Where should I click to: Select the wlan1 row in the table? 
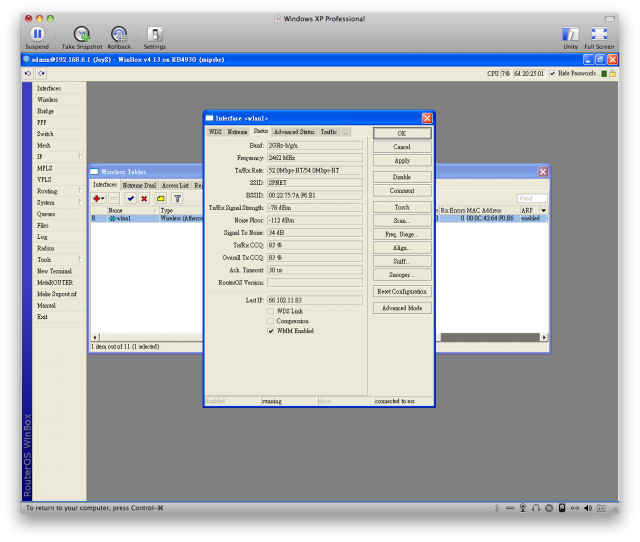[318, 218]
